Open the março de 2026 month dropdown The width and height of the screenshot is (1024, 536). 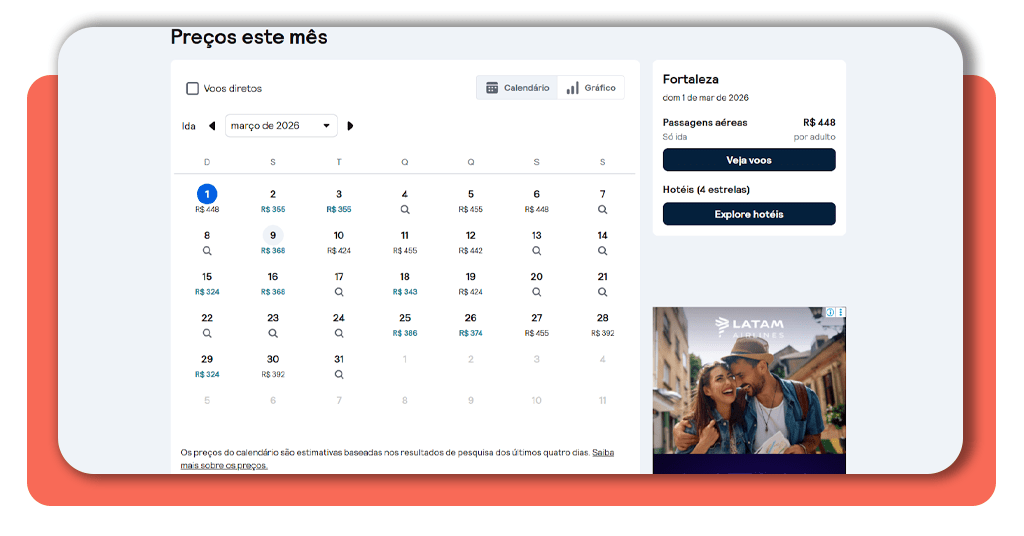pos(281,126)
